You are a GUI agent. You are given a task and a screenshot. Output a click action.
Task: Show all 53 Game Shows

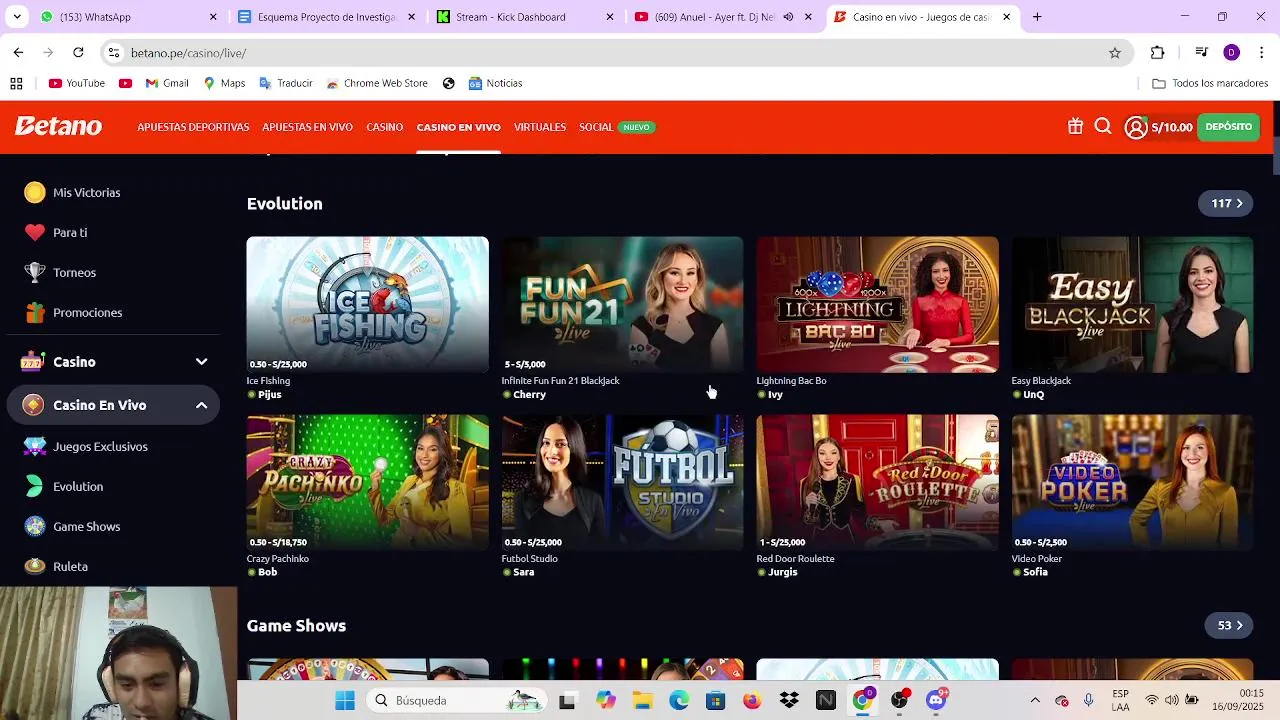click(x=1229, y=625)
